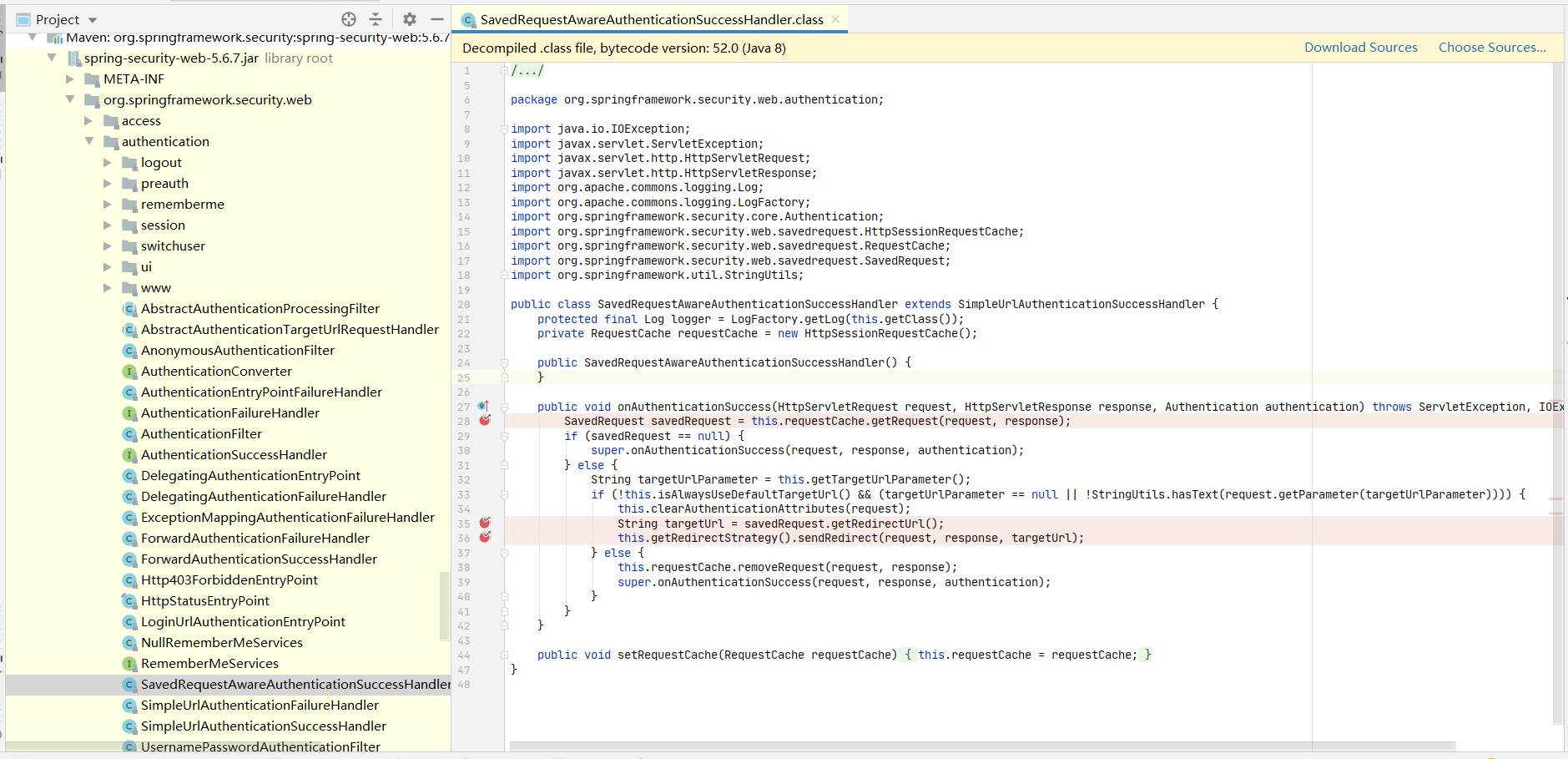The height and width of the screenshot is (759, 1568).
Task: Select ForwardAuthenticationFailureHandler in the tree
Action: tap(255, 539)
